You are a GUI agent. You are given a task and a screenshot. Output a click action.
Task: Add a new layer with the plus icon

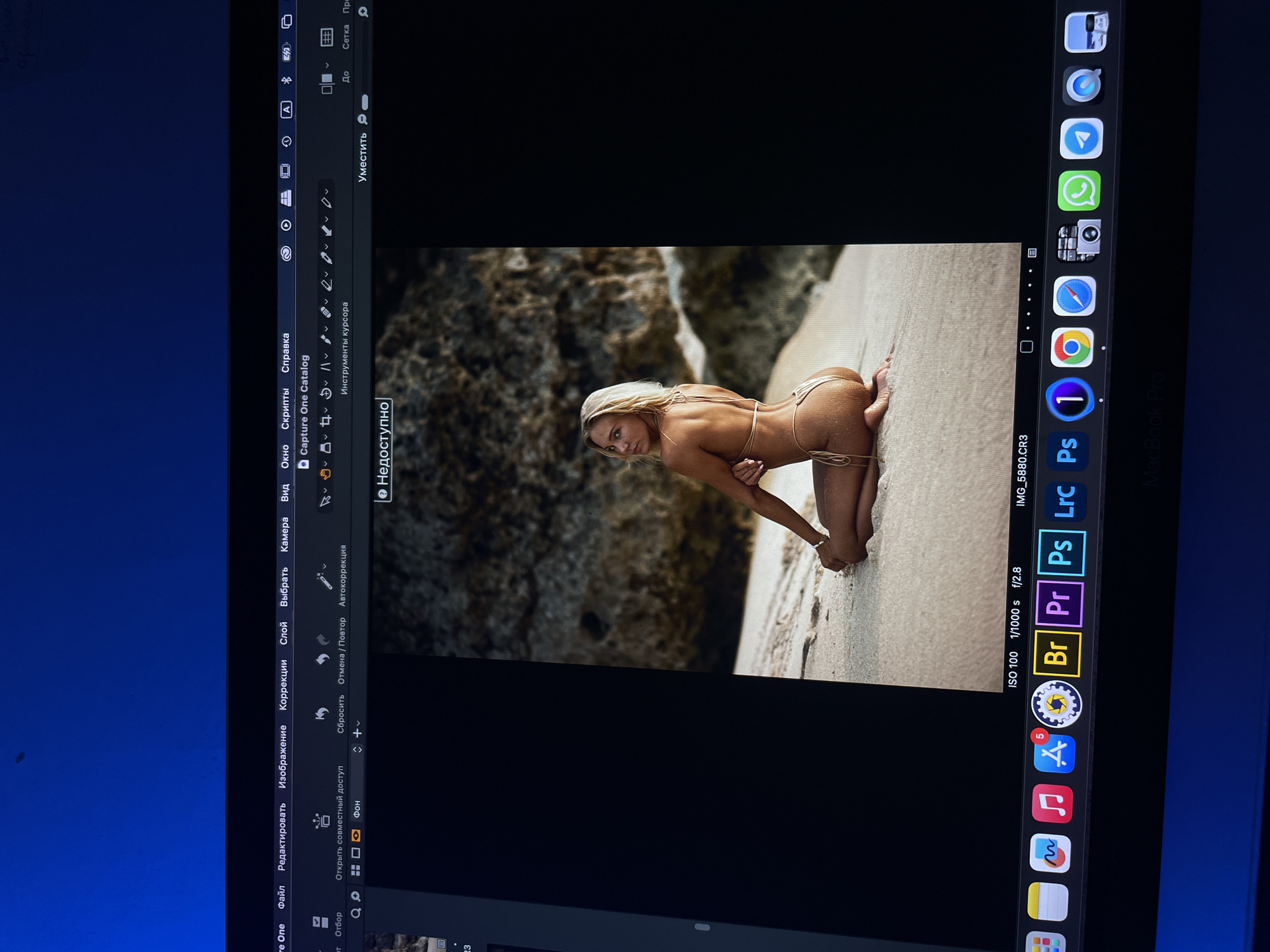pyautogui.click(x=358, y=733)
